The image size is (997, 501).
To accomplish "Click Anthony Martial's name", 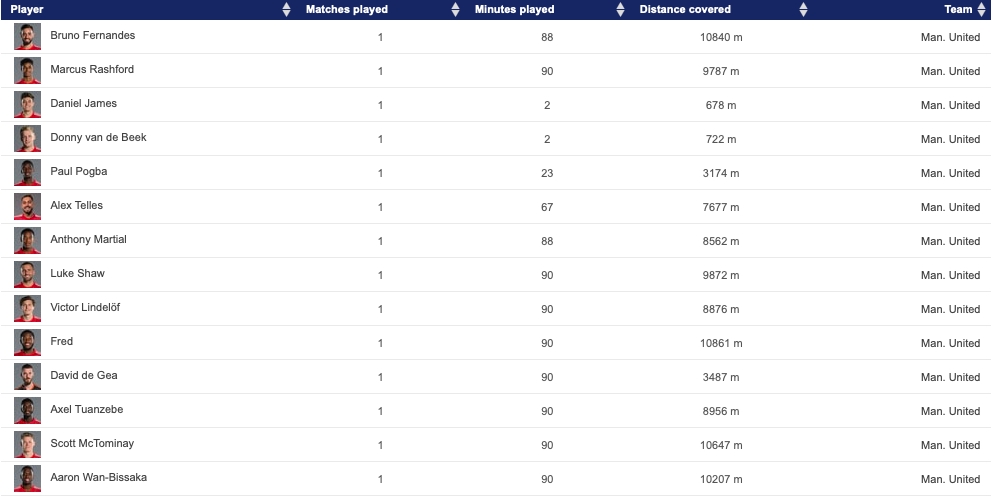I will [x=88, y=240].
